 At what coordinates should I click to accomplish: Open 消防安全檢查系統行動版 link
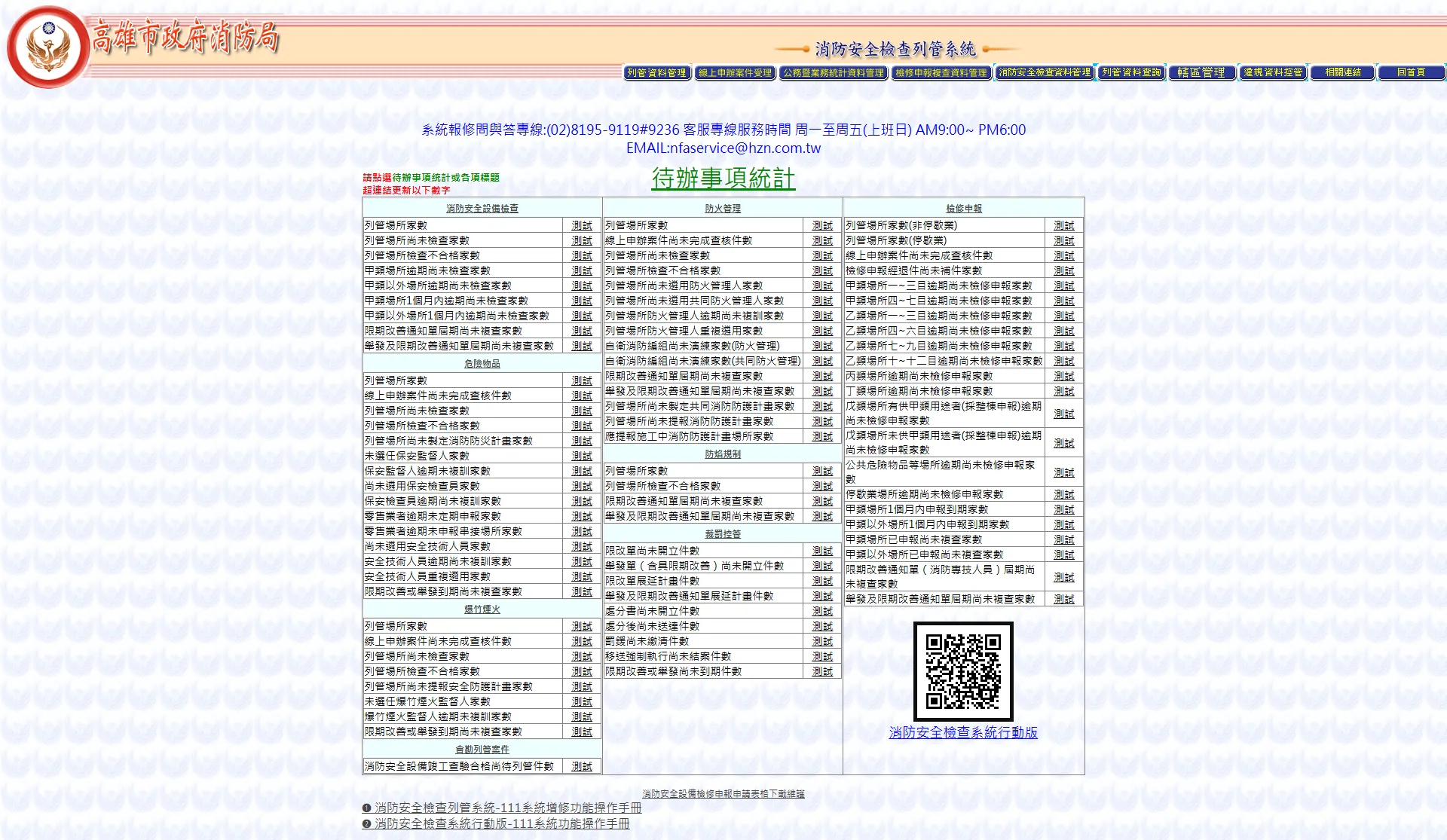point(963,732)
